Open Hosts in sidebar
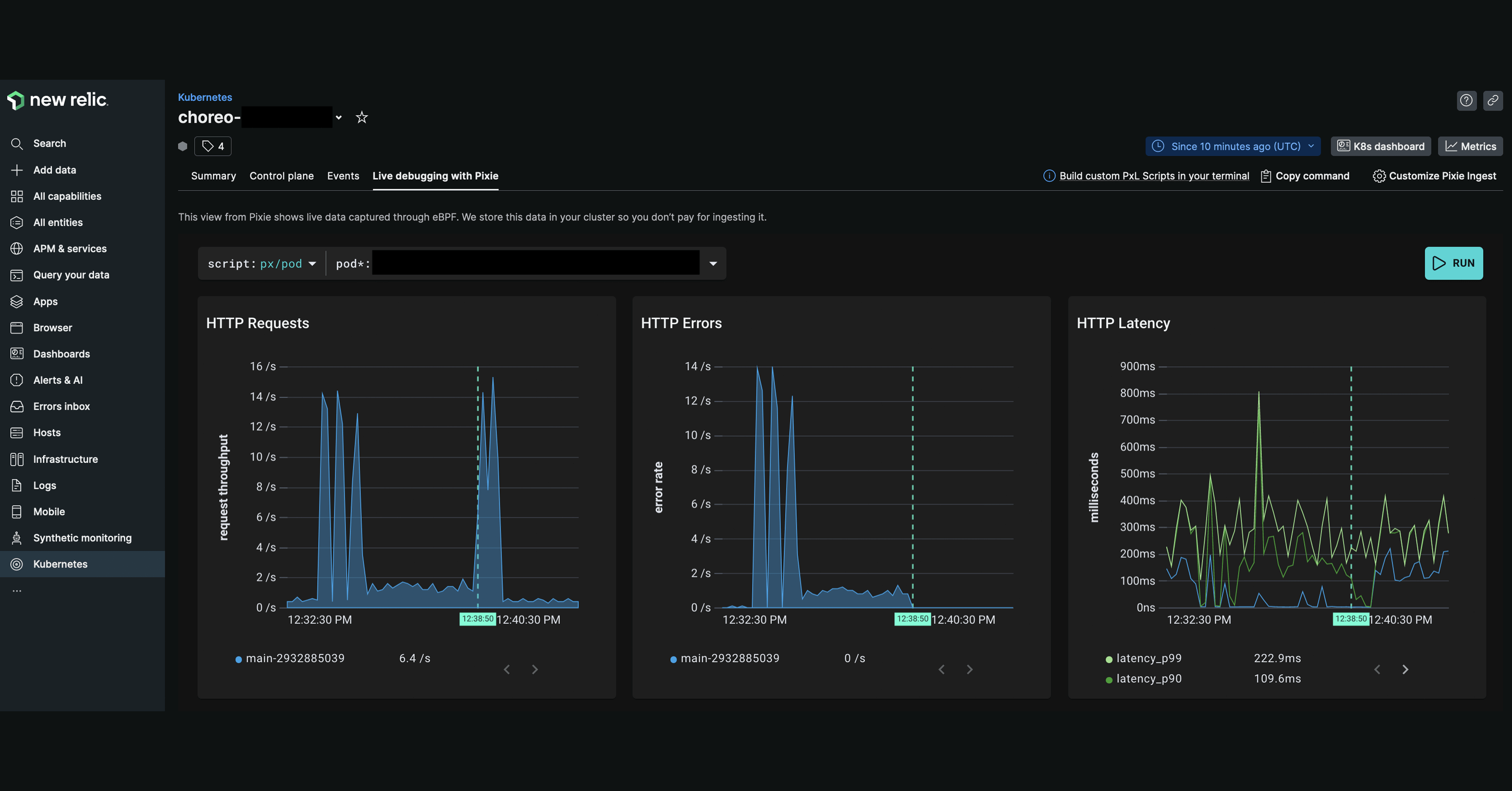The width and height of the screenshot is (1512, 791). coord(46,433)
